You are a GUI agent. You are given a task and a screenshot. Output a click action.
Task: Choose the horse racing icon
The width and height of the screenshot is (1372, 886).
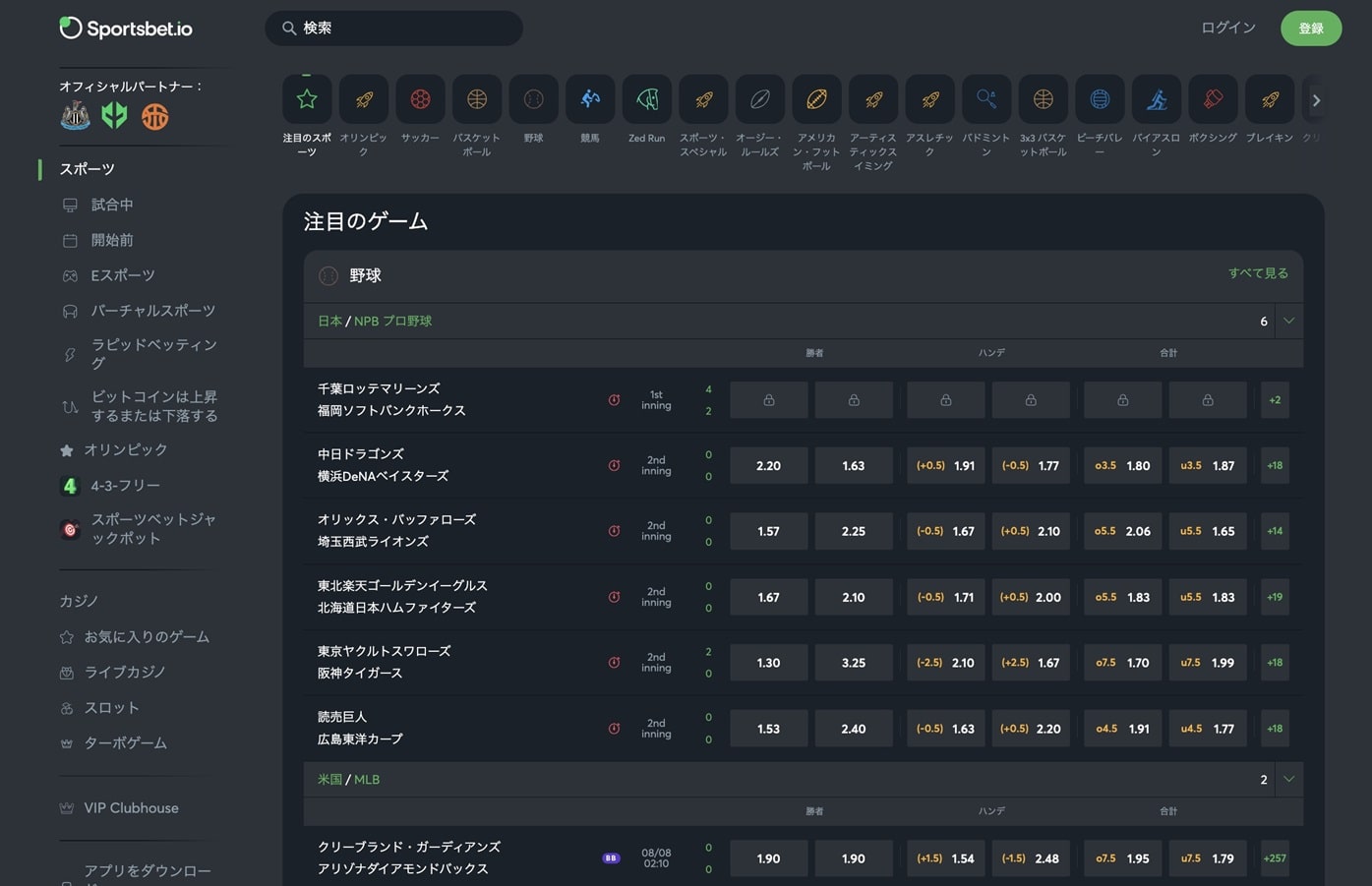[x=590, y=99]
